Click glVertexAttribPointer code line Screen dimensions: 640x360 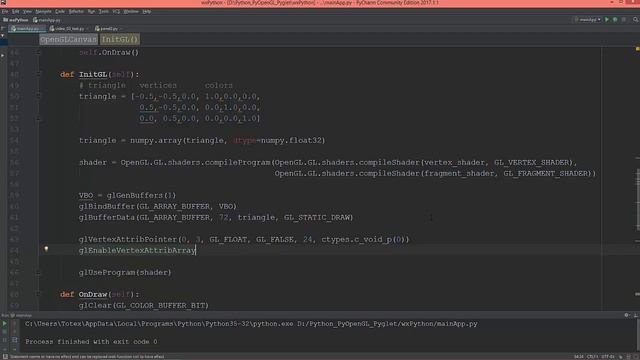[244, 239]
